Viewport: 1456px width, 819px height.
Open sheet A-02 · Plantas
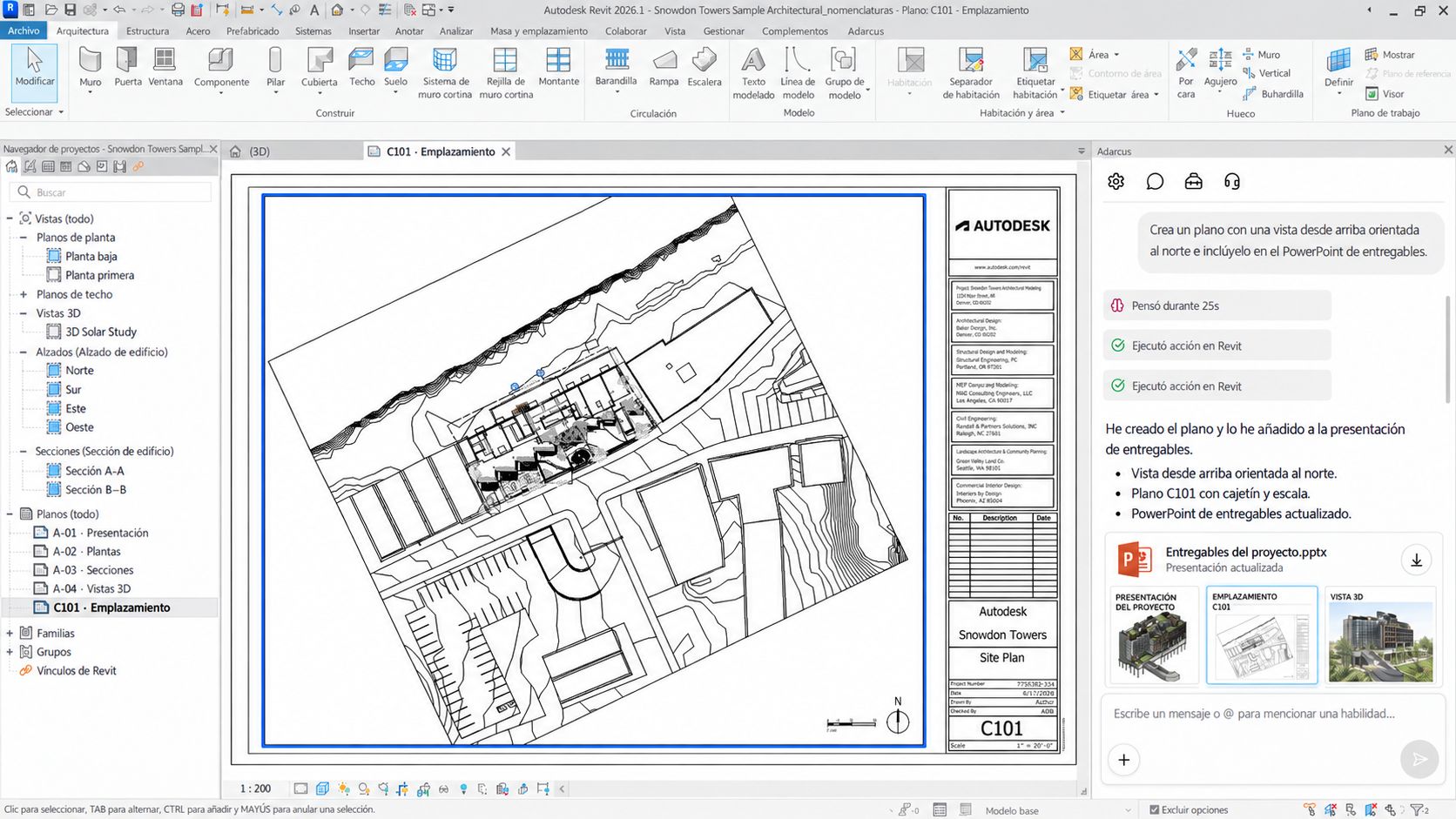pyautogui.click(x=86, y=552)
